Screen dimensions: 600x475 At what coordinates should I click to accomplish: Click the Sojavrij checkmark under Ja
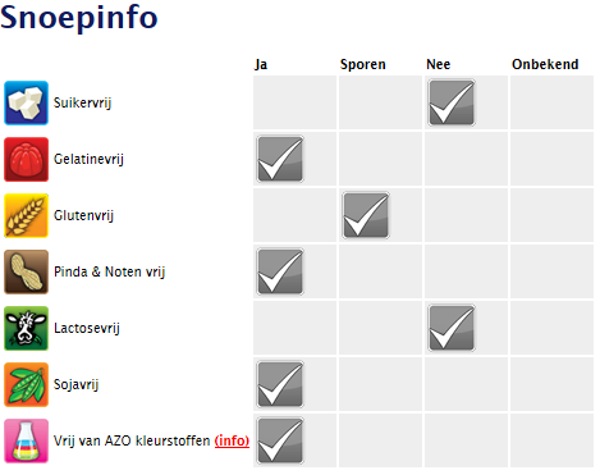[280, 384]
